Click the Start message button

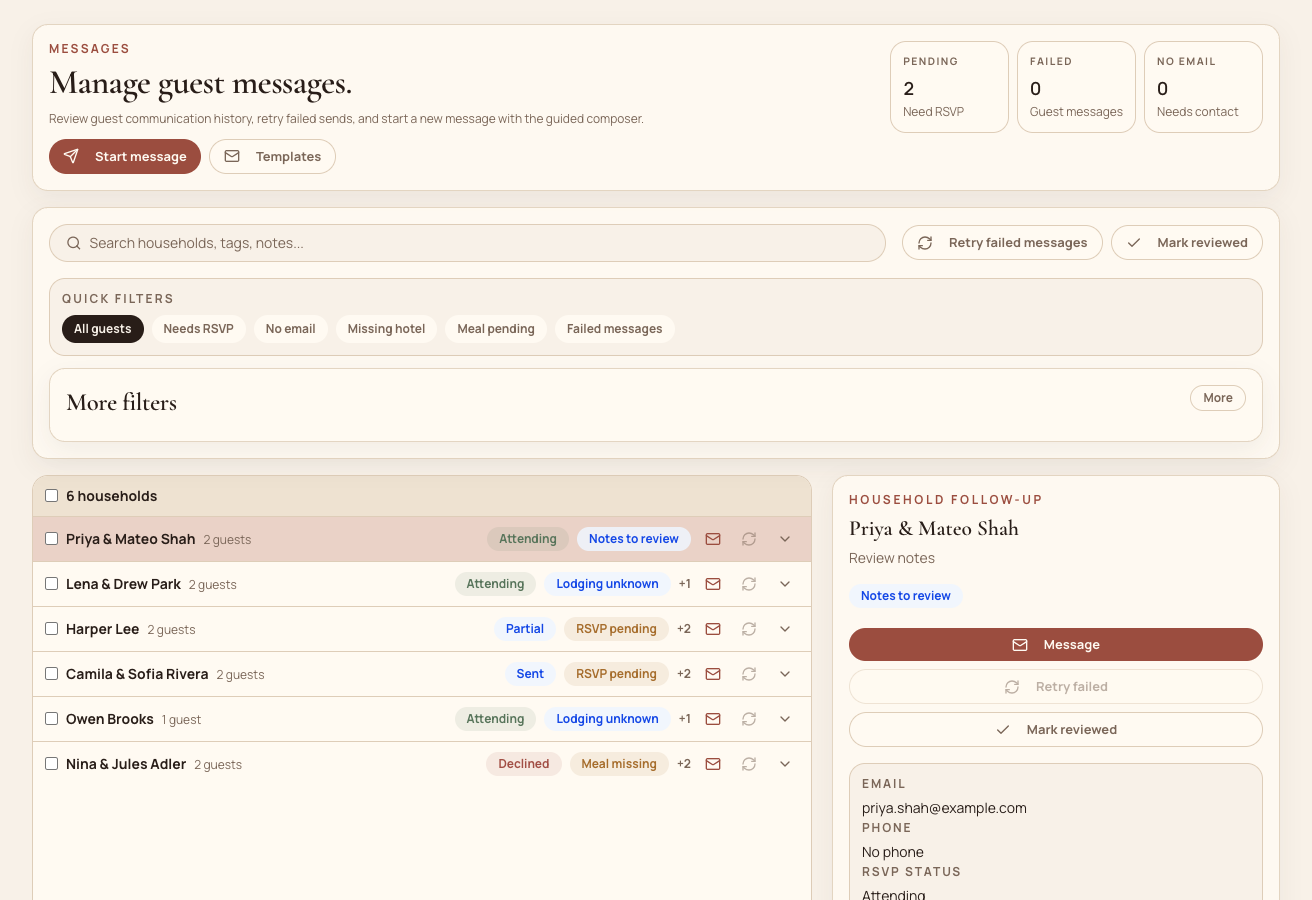pos(125,157)
